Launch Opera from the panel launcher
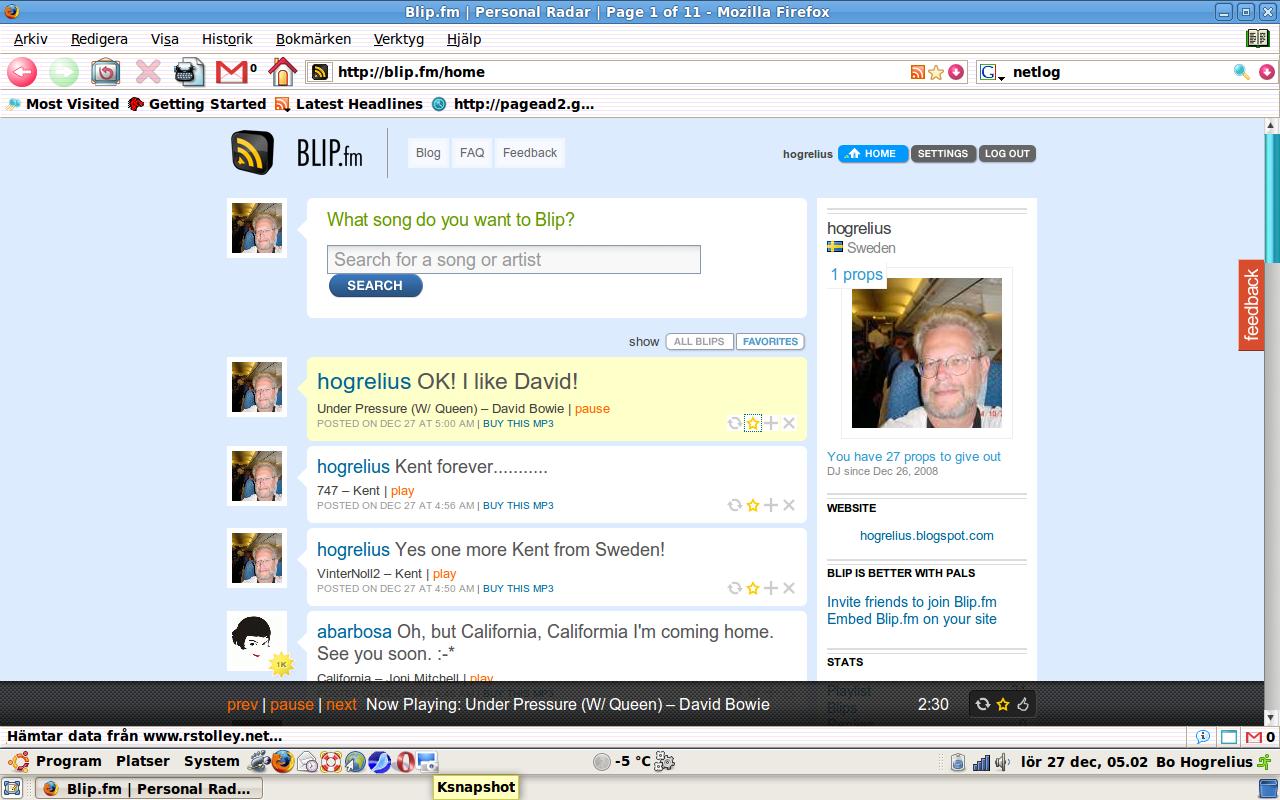Screen dimensions: 1280x800 pyautogui.click(x=405, y=762)
